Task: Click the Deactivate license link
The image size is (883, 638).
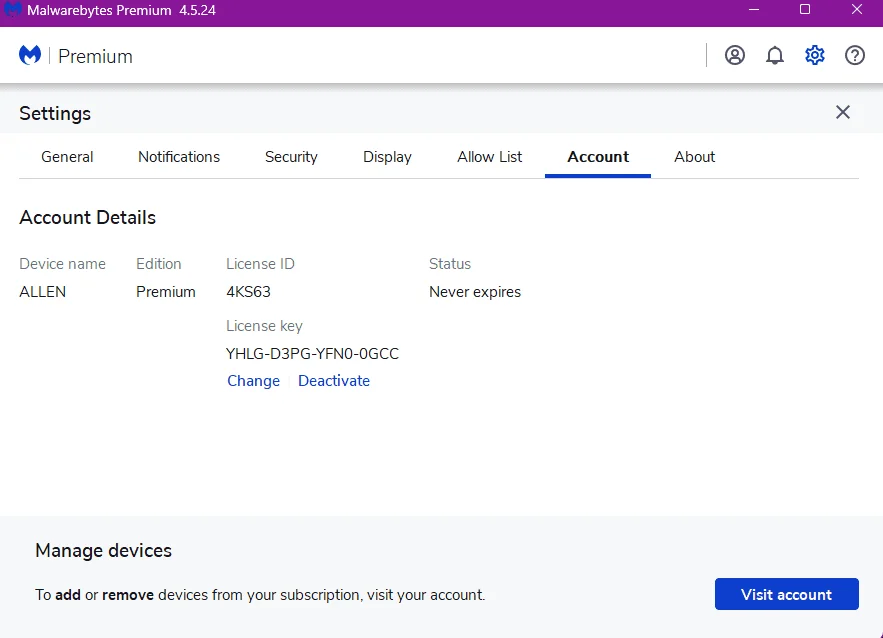Action: pyautogui.click(x=334, y=381)
